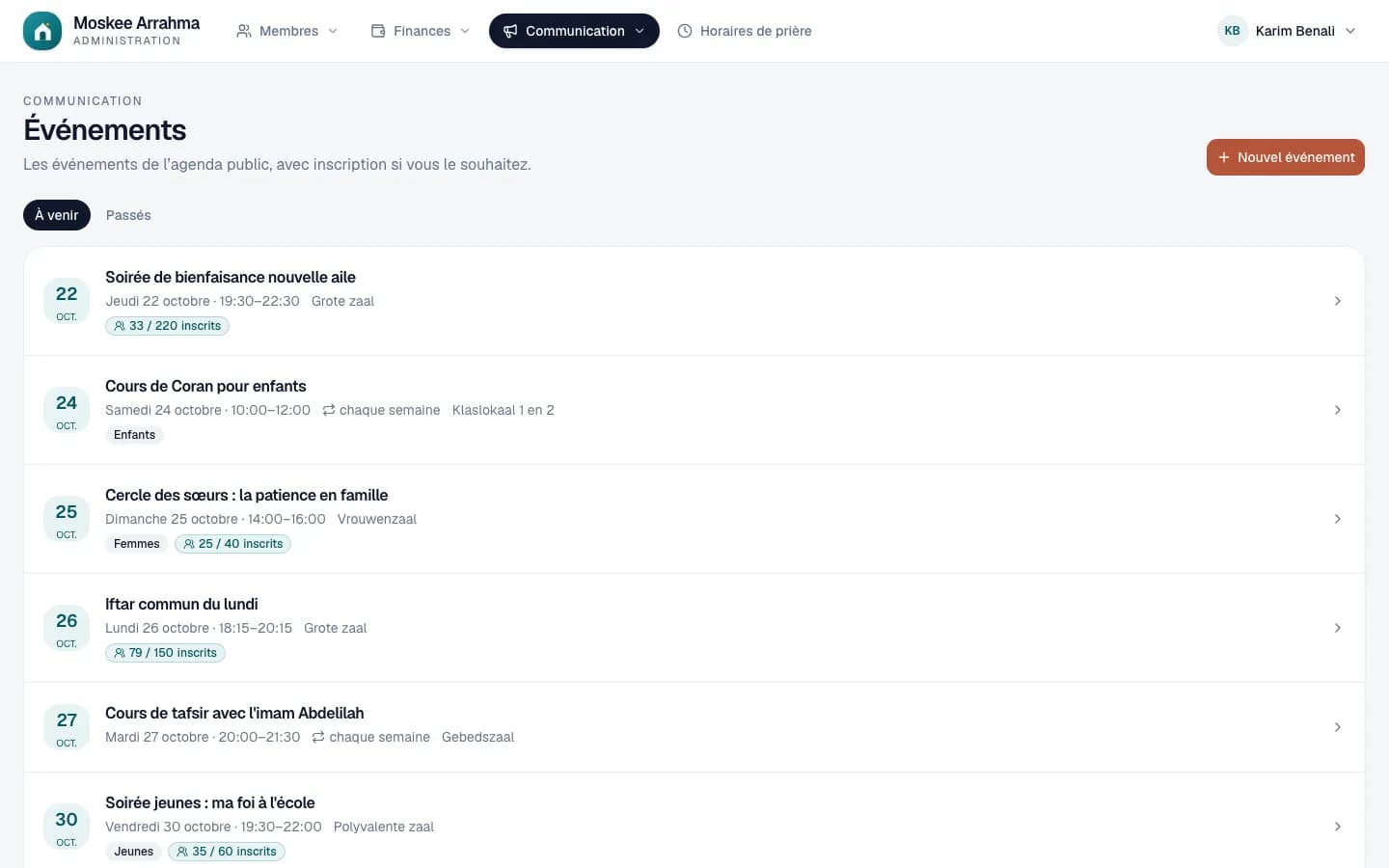The image size is (1389, 868).
Task: Click the clock icon beside Horaires de prière
Action: coord(685,31)
